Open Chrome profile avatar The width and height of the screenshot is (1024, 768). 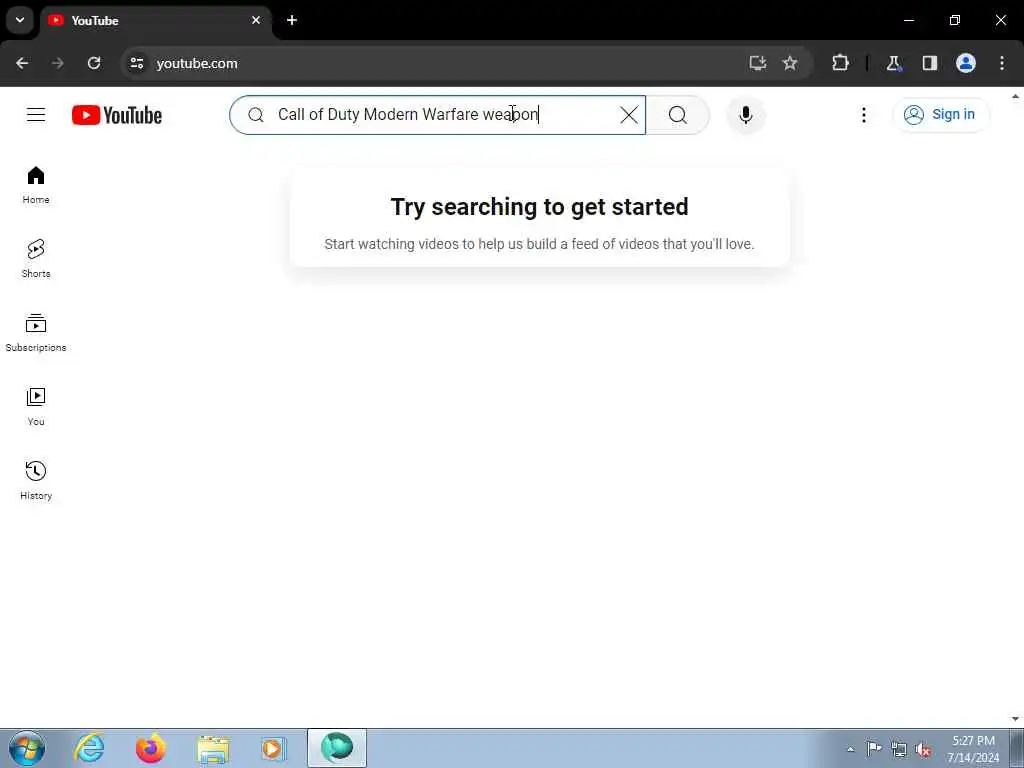pos(966,63)
